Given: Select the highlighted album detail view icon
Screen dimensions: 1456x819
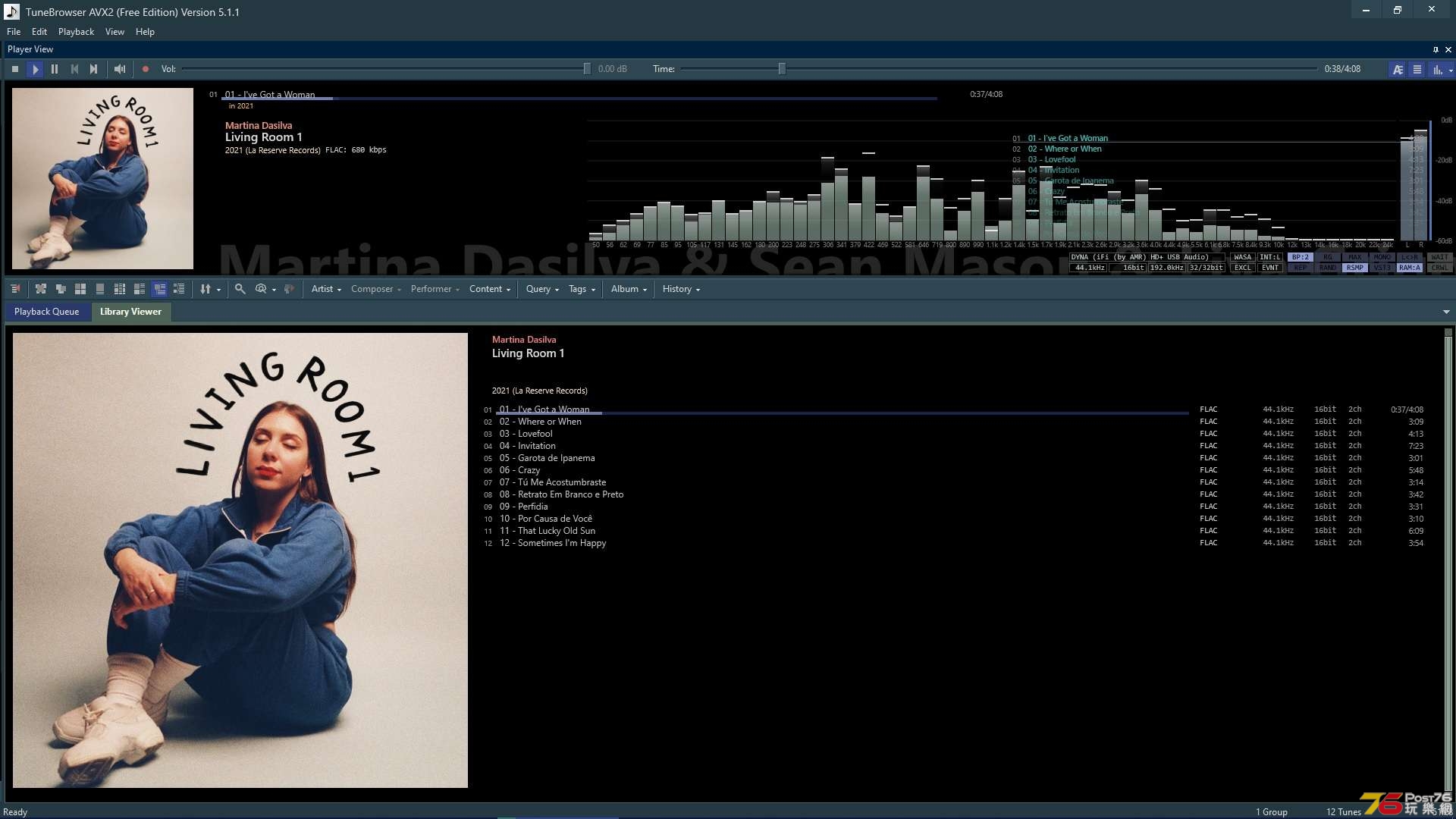Looking at the screenshot, I should point(159,289).
